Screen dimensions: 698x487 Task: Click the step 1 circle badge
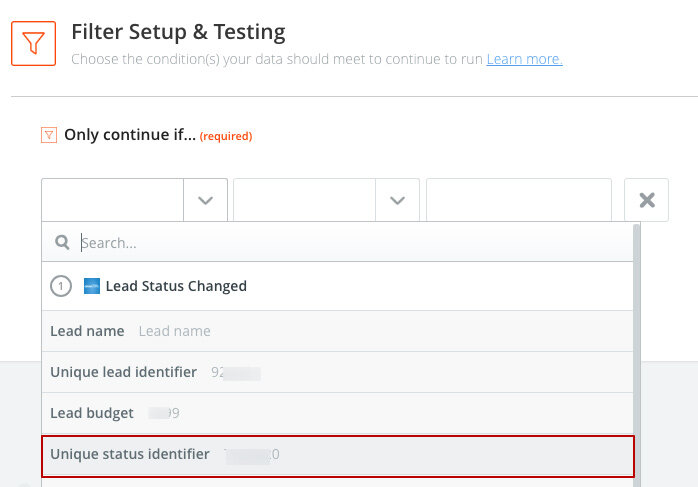tap(61, 286)
